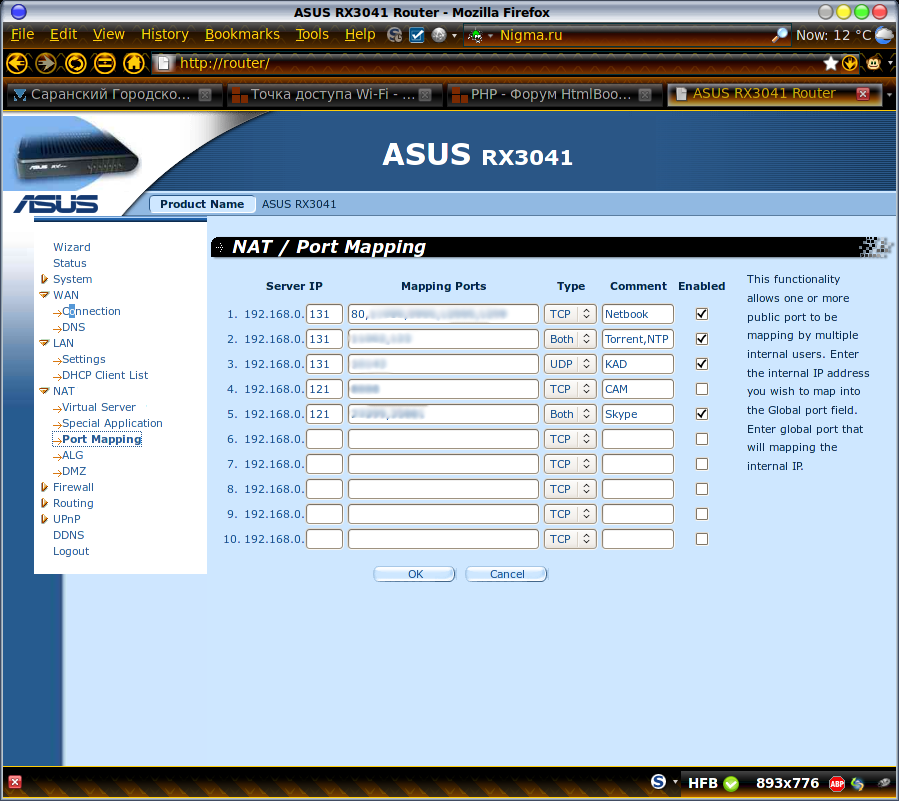Close the ASUS RX3041 Router tab

863,94
